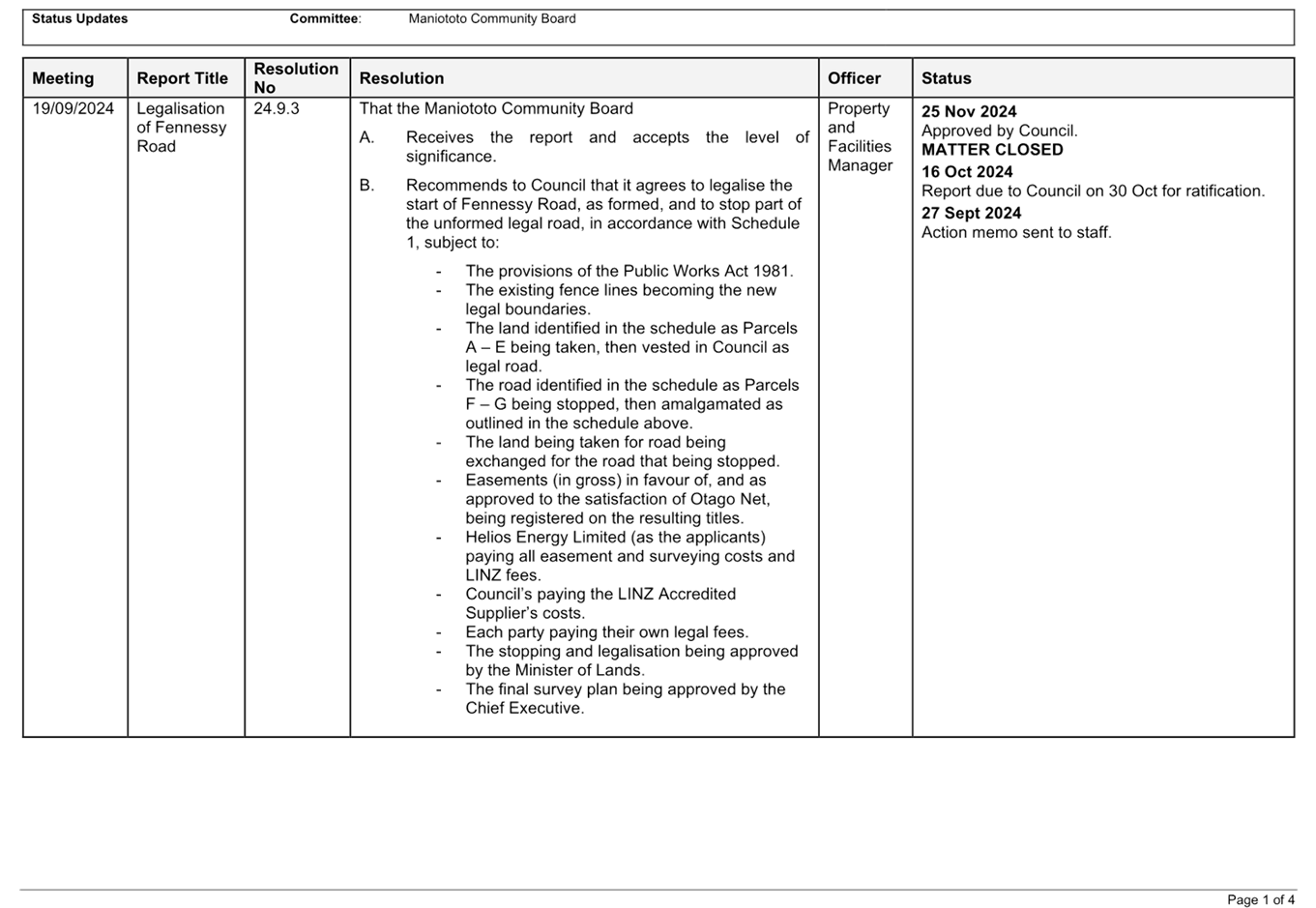Viewport: 1316px width, 908px height.
Task: Select the 16 Oct 2024 status date
Action: 967,172
